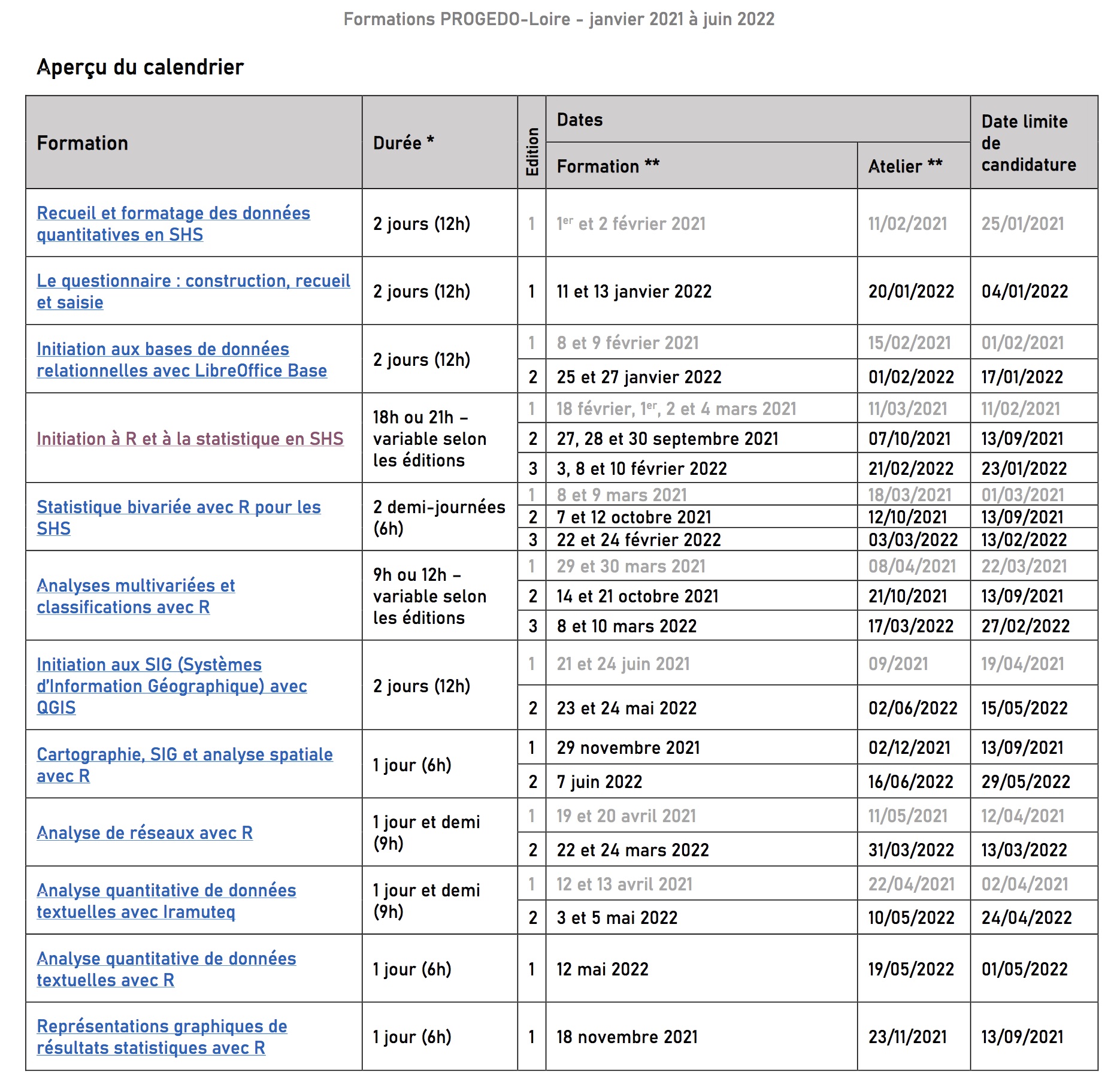The width and height of the screenshot is (1120, 1091).
Task: Click the '2 demi-journées (6h)' duration cell
Action: [440, 517]
